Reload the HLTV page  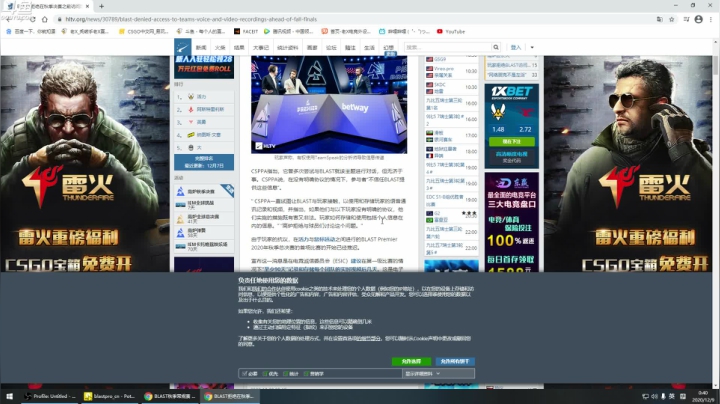tap(32, 19)
